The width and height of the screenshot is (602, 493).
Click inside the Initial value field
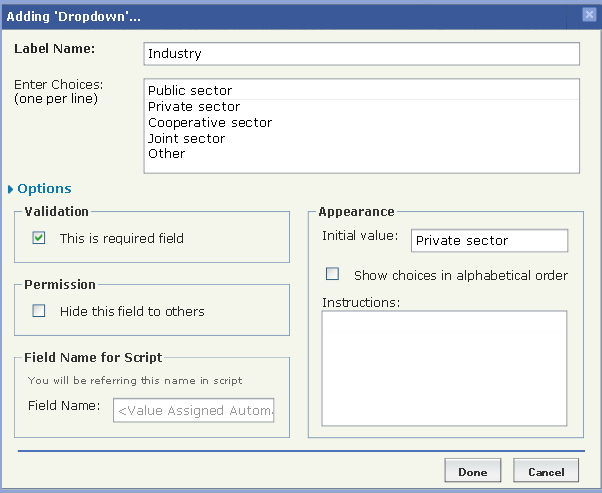click(488, 241)
